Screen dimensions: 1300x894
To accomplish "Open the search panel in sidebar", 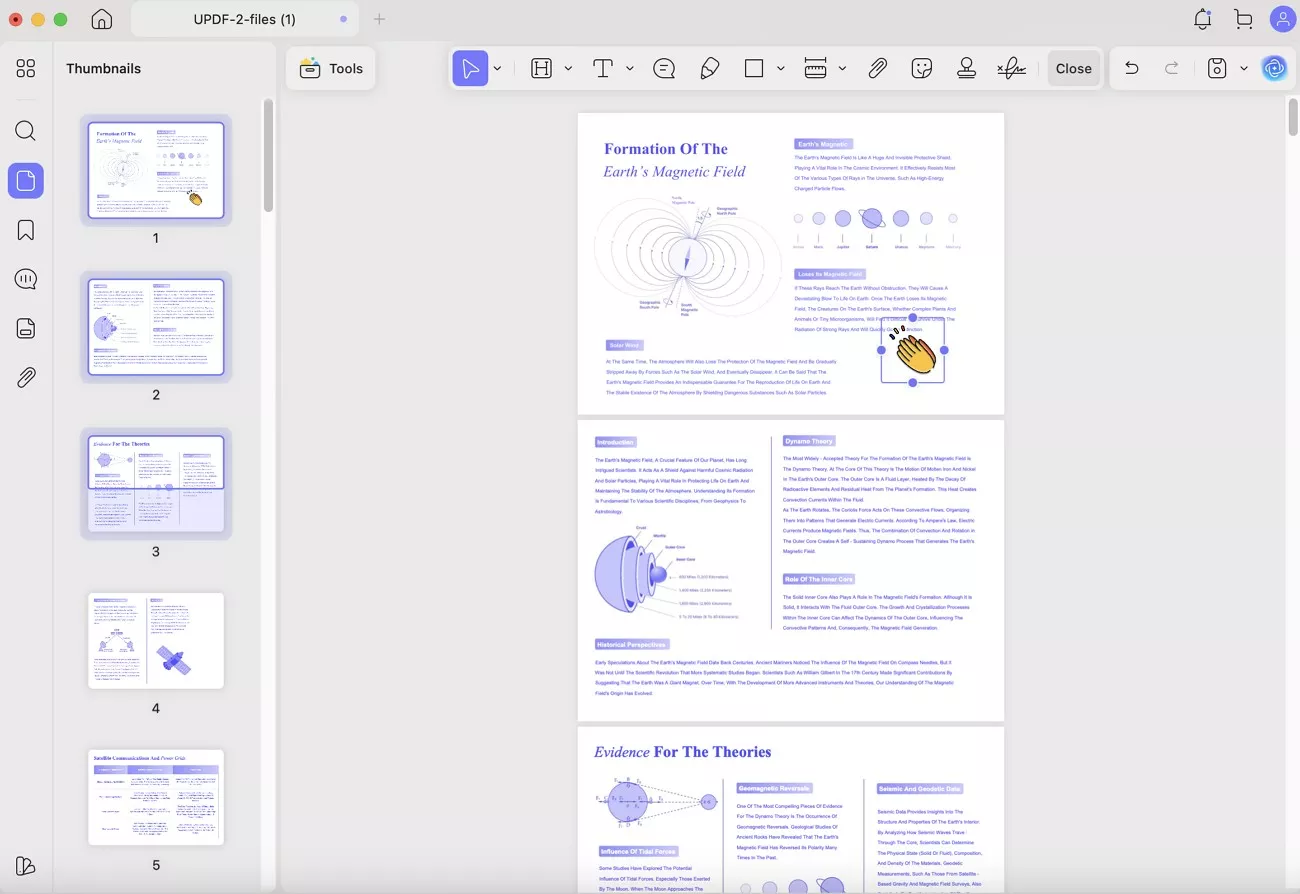I will pos(26,131).
